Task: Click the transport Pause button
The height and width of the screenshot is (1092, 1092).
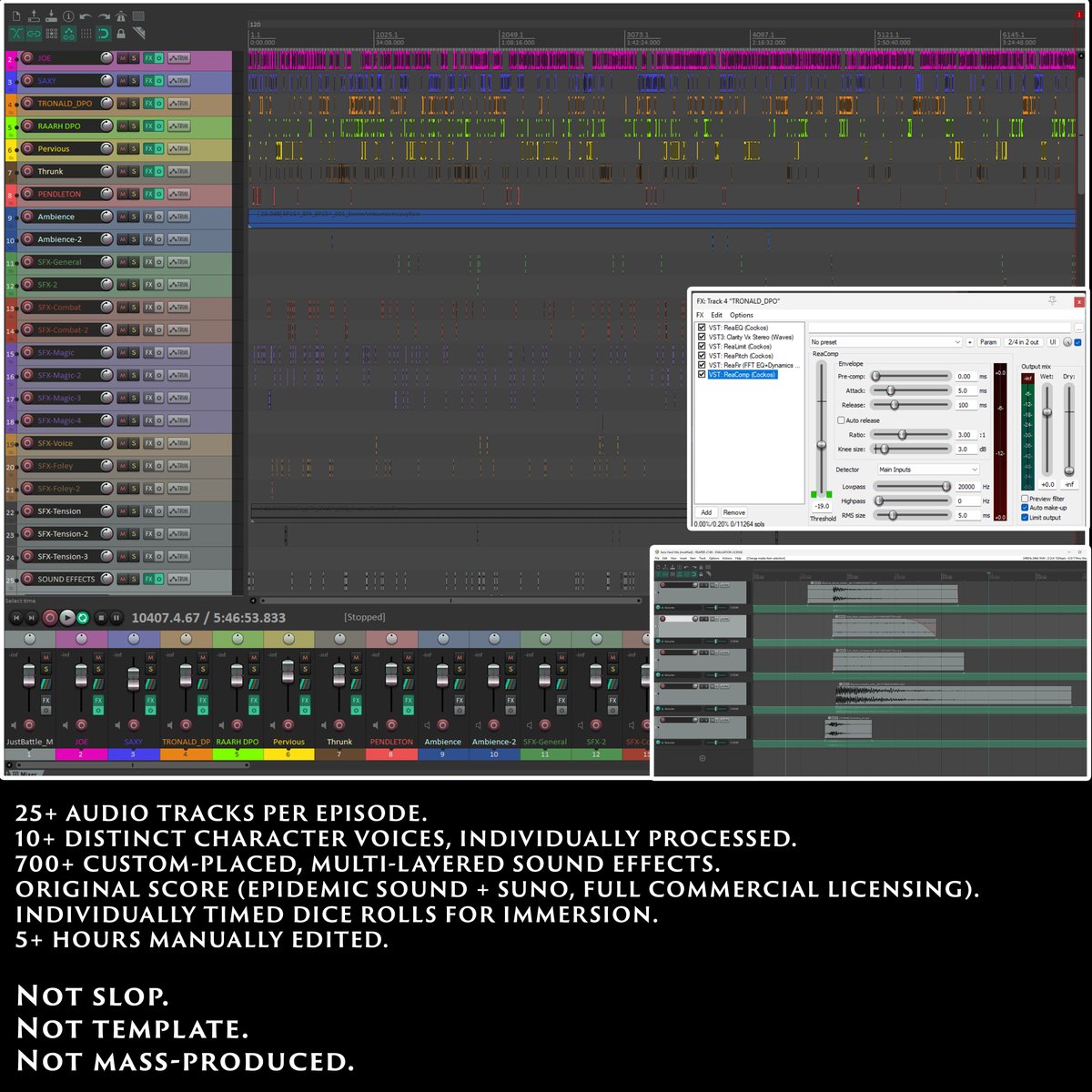Action: click(116, 618)
